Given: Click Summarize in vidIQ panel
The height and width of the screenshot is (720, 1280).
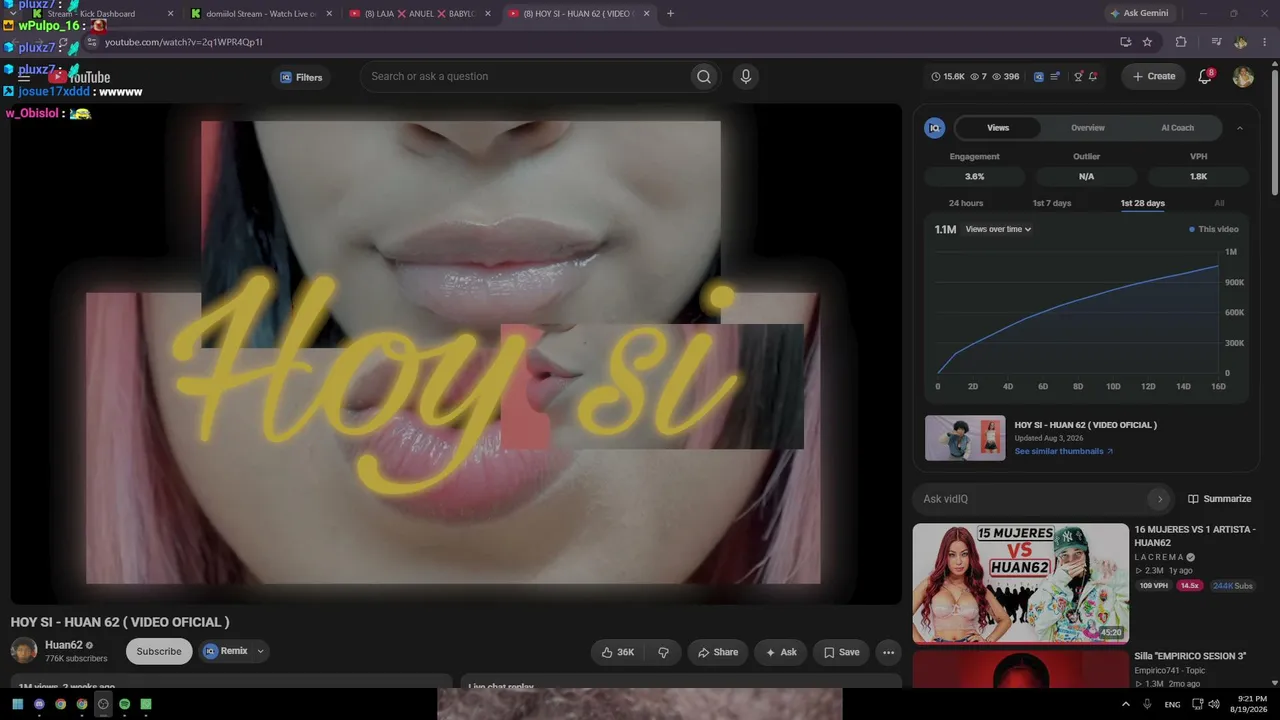Looking at the screenshot, I should click(1220, 499).
